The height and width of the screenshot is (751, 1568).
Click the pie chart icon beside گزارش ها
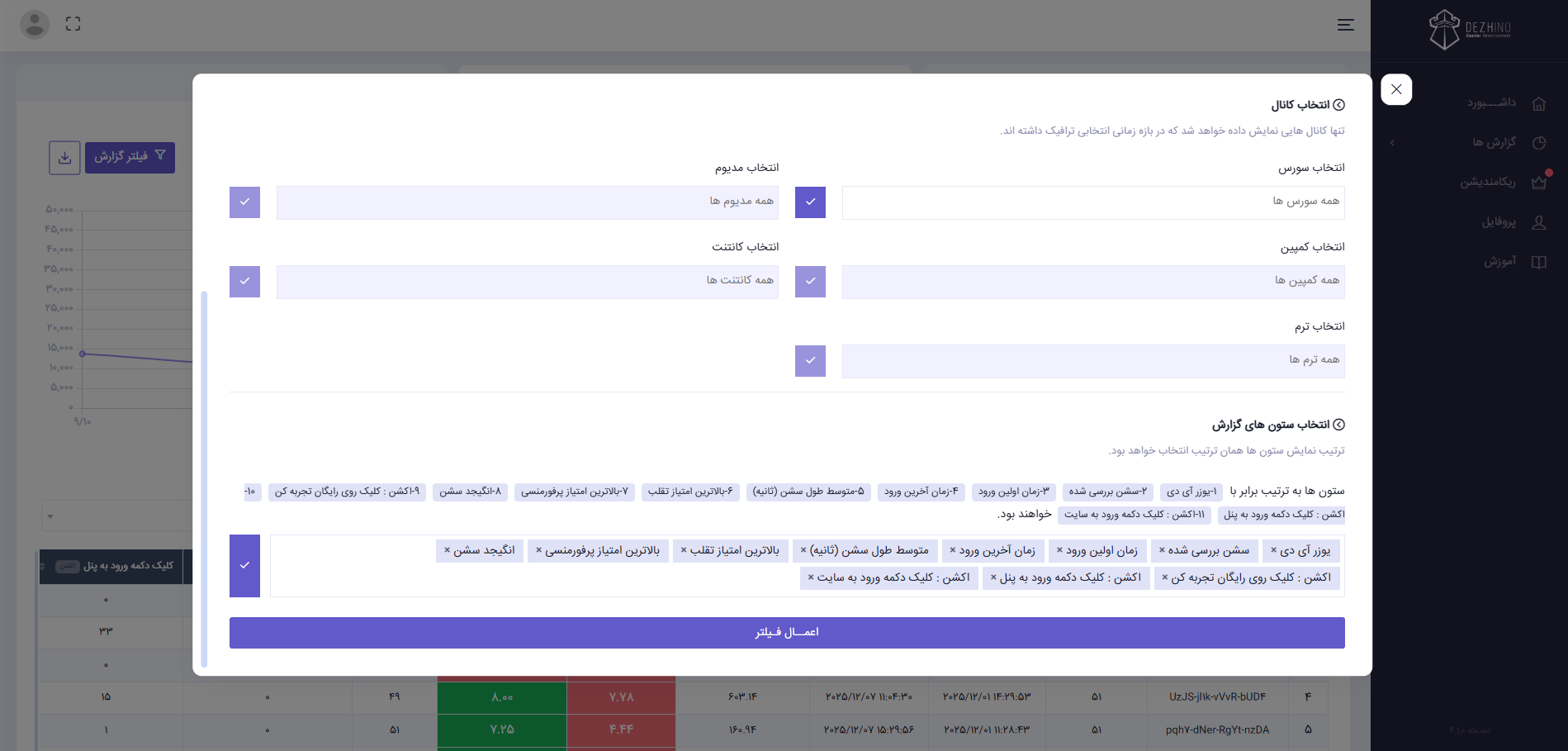pyautogui.click(x=1539, y=143)
